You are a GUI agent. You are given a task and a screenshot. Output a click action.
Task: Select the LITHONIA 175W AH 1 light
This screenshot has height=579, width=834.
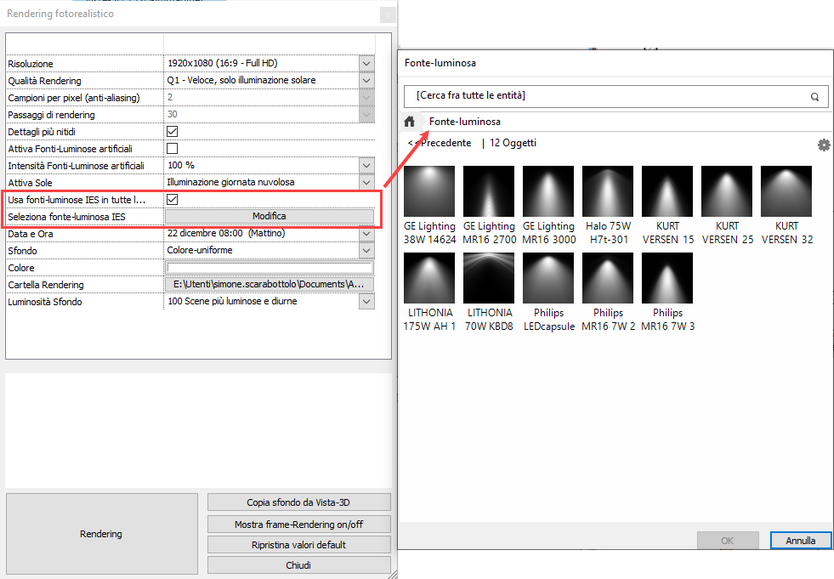click(x=429, y=292)
